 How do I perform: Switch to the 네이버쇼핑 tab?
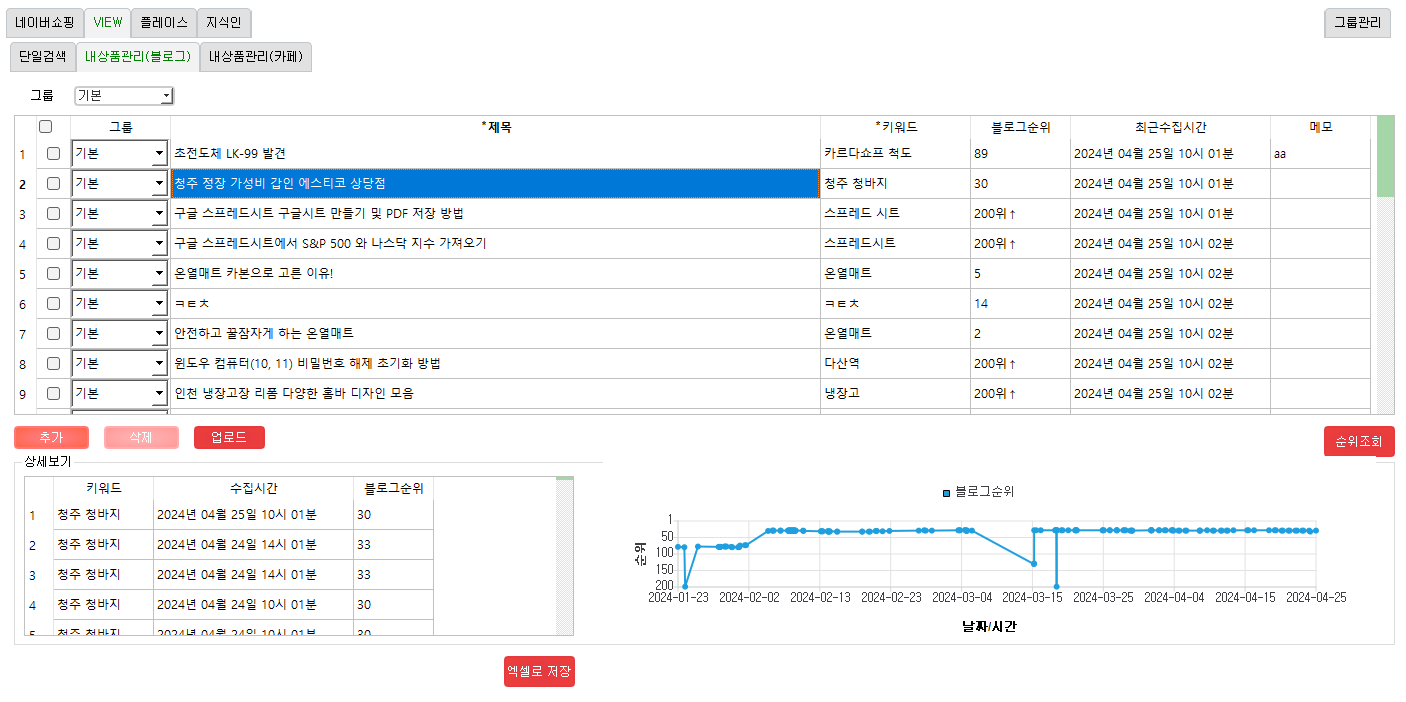44,23
